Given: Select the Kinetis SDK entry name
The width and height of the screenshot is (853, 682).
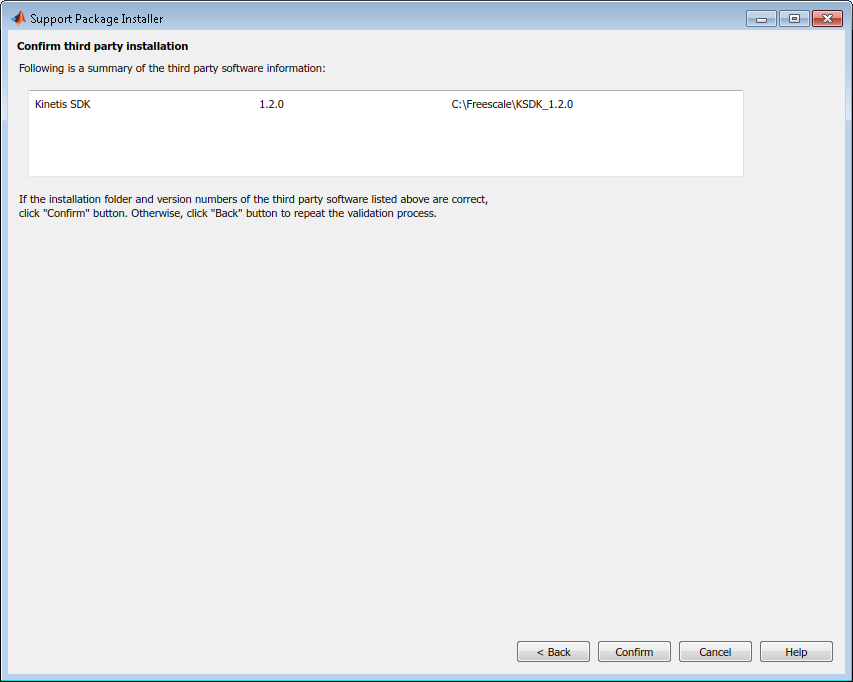Looking at the screenshot, I should coord(62,104).
